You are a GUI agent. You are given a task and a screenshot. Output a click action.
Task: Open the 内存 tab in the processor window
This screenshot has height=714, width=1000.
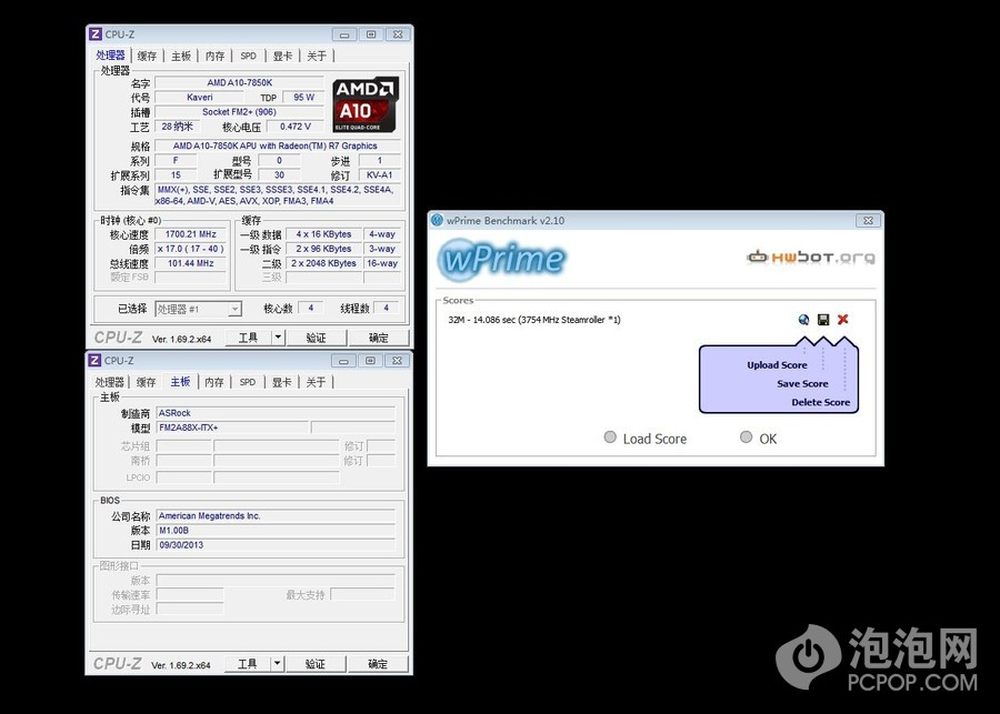tap(215, 56)
